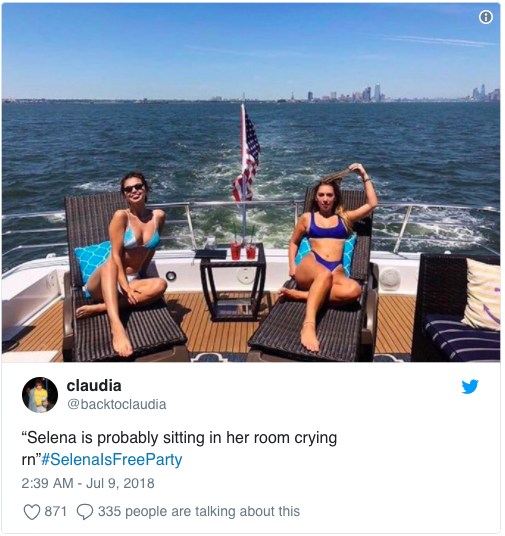Click the reply speech bubble icon

[85, 512]
